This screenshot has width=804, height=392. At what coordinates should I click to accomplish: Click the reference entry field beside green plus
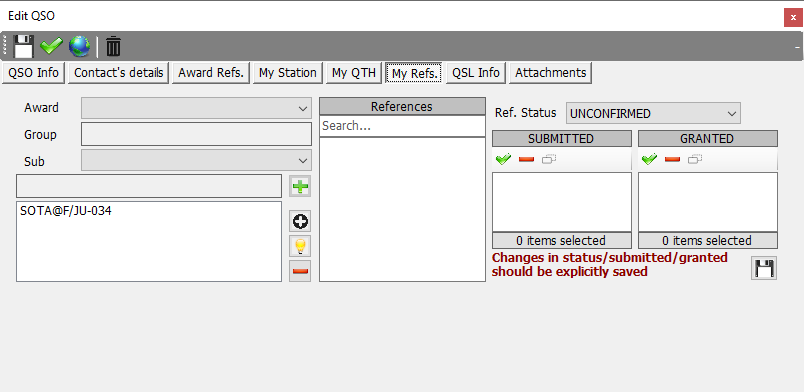point(149,186)
